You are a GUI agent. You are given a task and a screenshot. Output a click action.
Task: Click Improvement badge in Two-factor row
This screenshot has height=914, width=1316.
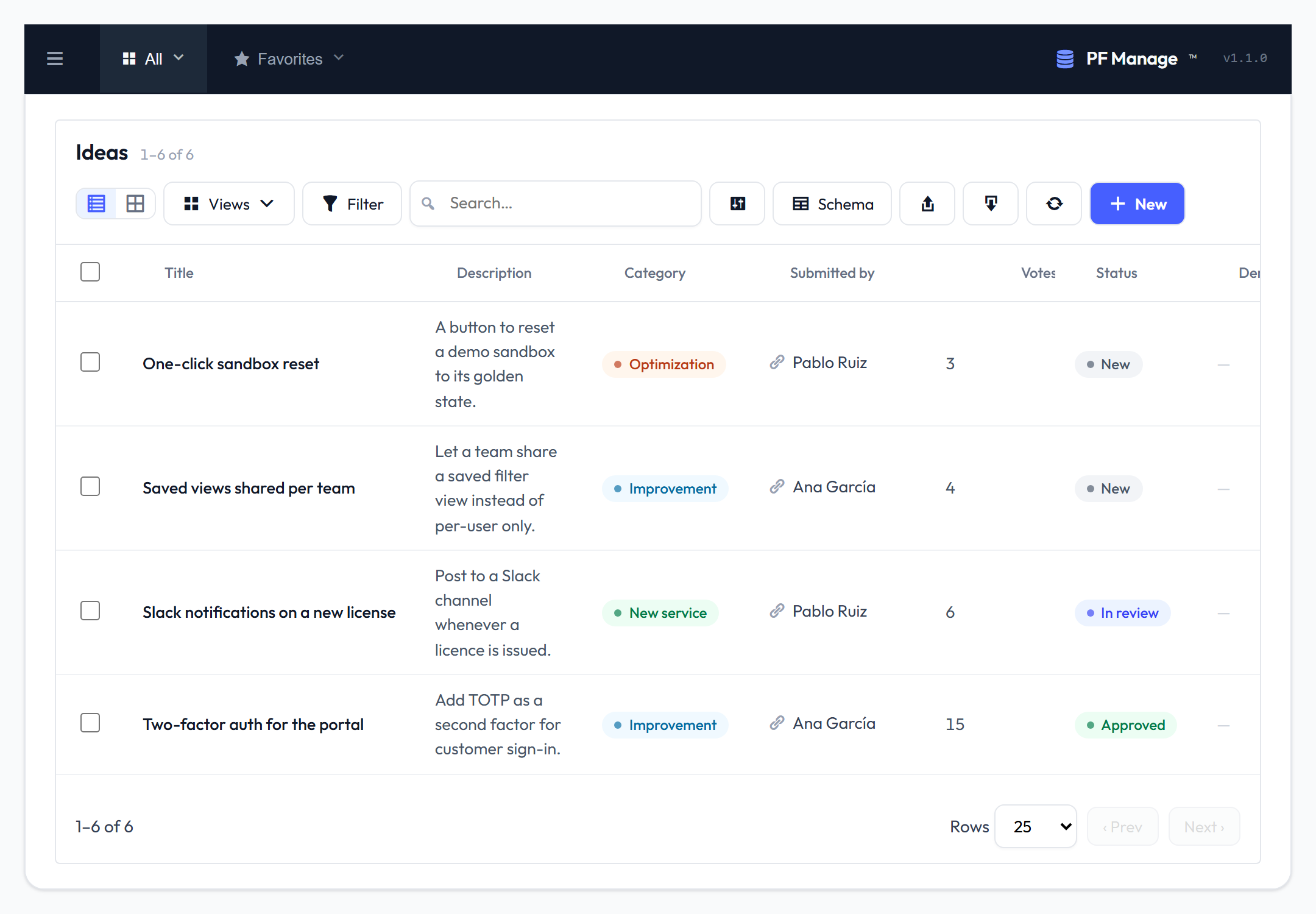(x=665, y=725)
